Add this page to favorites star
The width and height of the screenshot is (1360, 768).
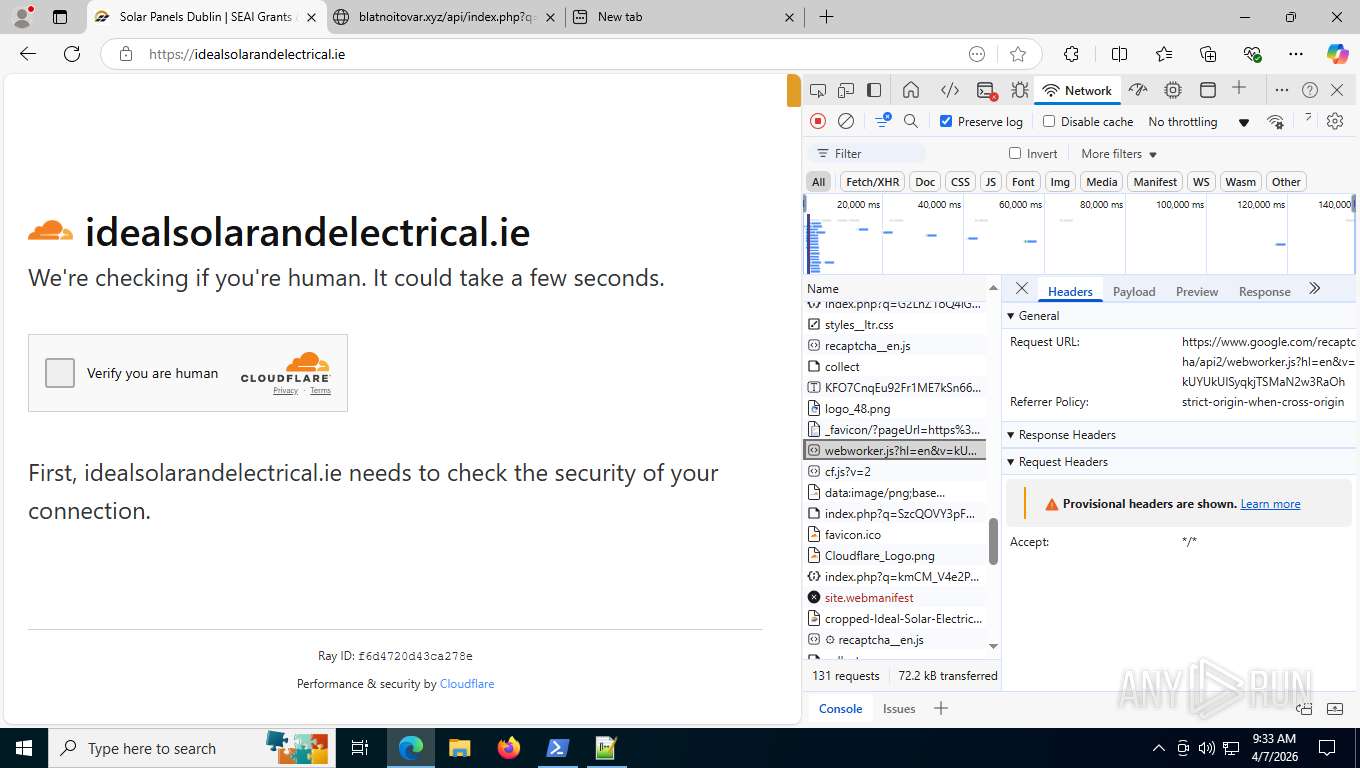tap(1018, 54)
